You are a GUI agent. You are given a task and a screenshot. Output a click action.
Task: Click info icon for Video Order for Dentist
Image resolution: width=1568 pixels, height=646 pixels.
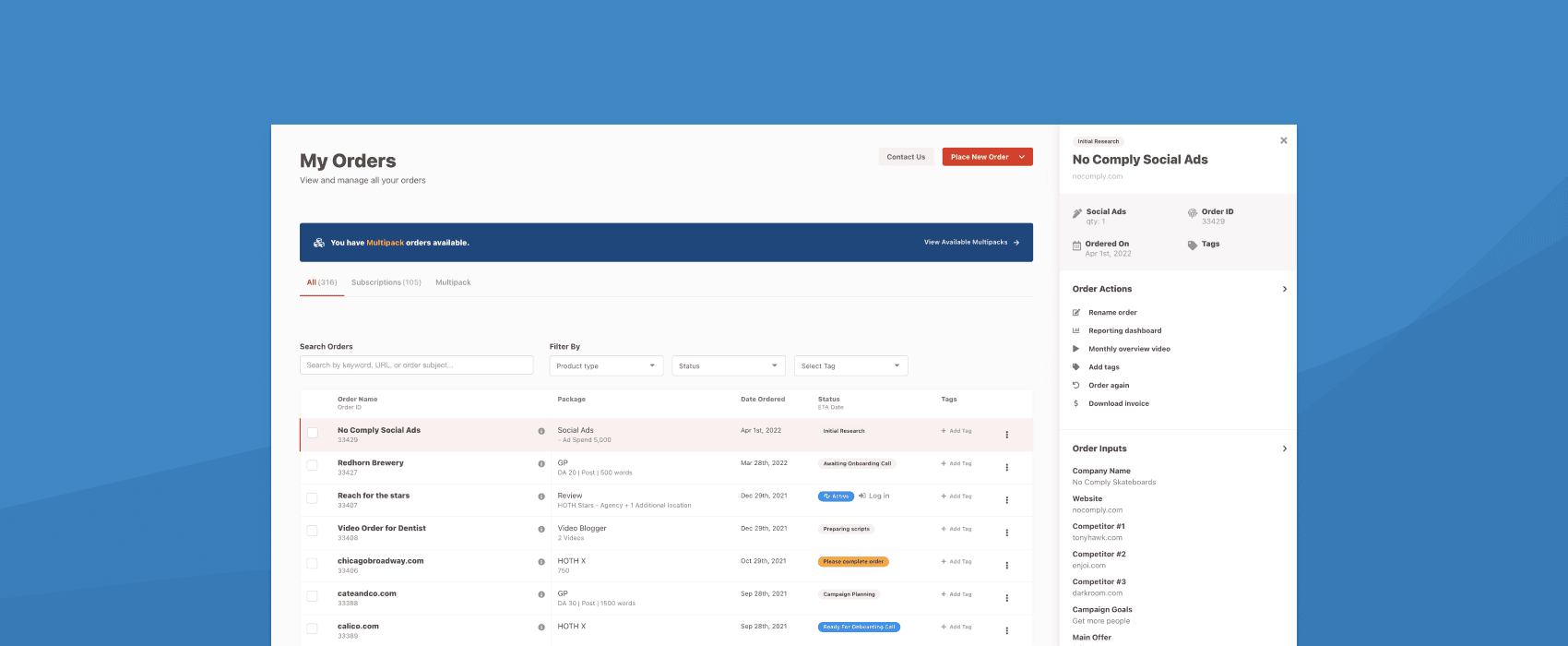tap(541, 529)
